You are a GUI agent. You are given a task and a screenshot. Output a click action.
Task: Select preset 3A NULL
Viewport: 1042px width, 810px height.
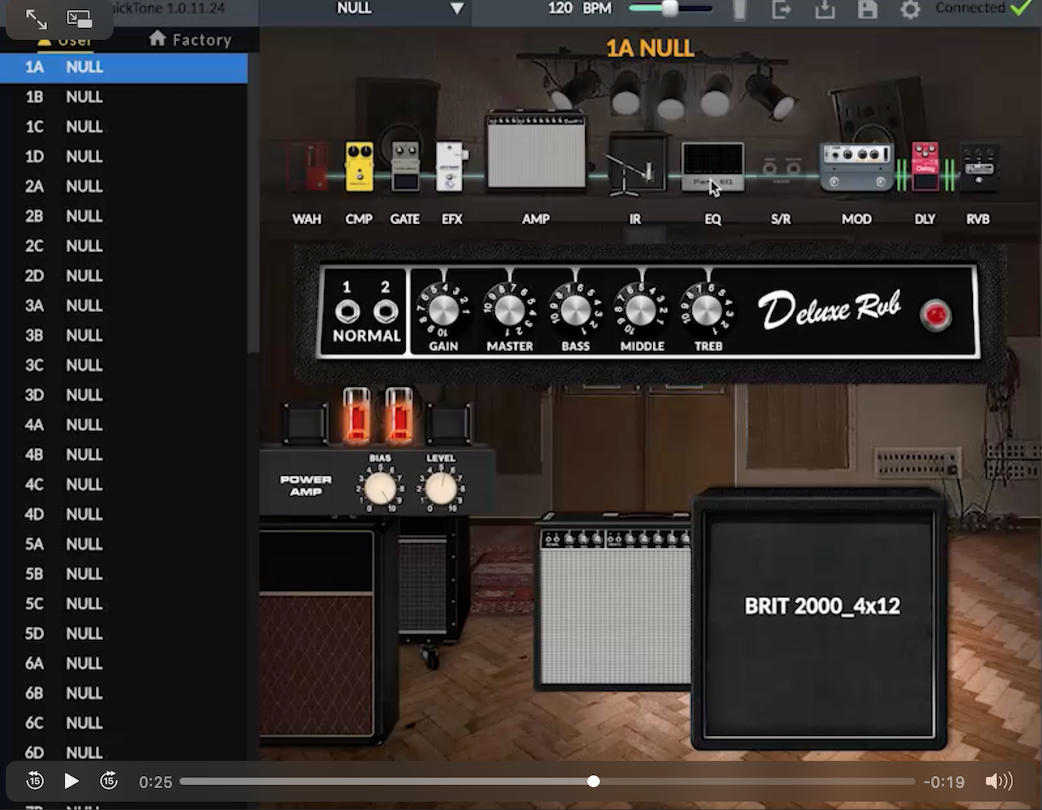pyautogui.click(x=124, y=306)
